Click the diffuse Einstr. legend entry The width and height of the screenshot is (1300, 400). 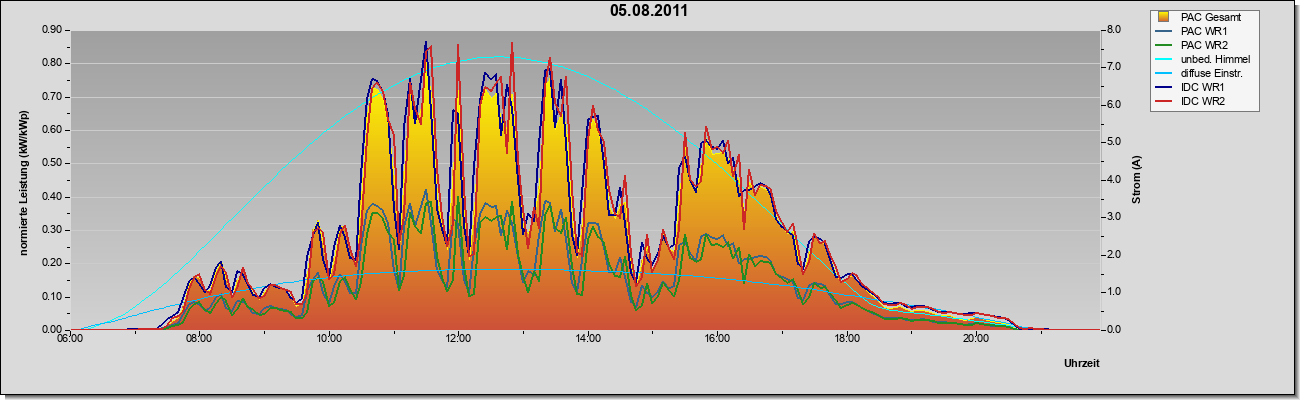coord(1201,73)
